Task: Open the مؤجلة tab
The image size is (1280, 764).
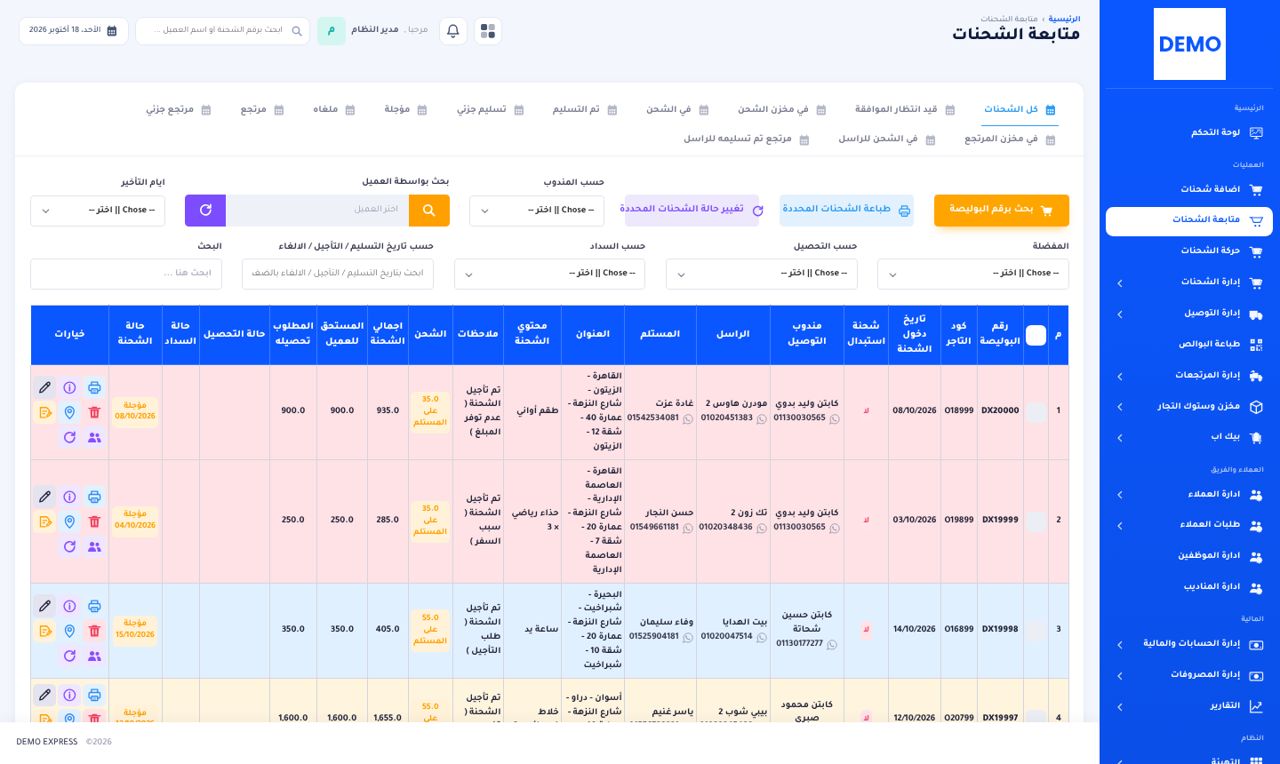Action: 406,110
